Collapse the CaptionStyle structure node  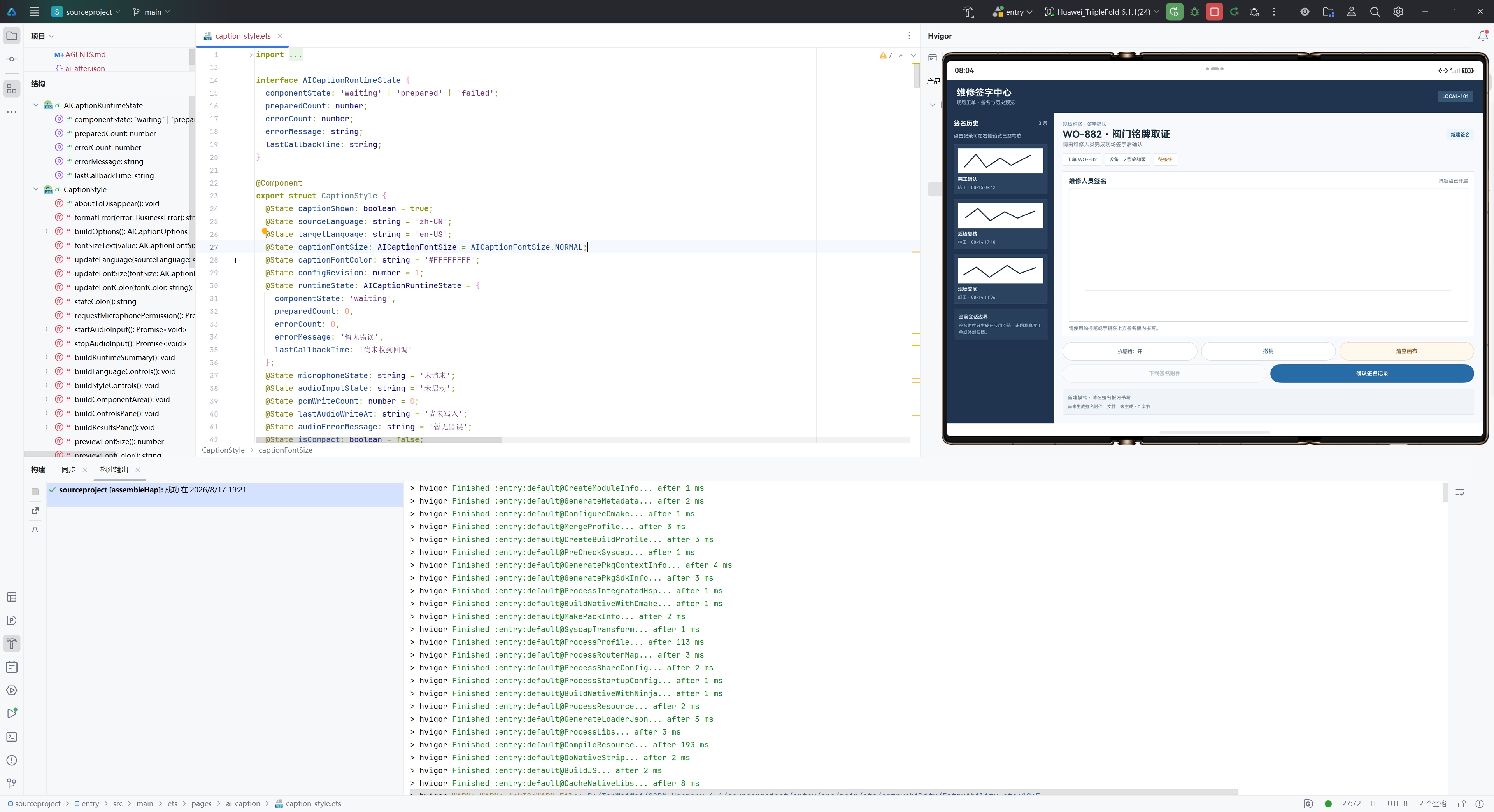[35, 189]
